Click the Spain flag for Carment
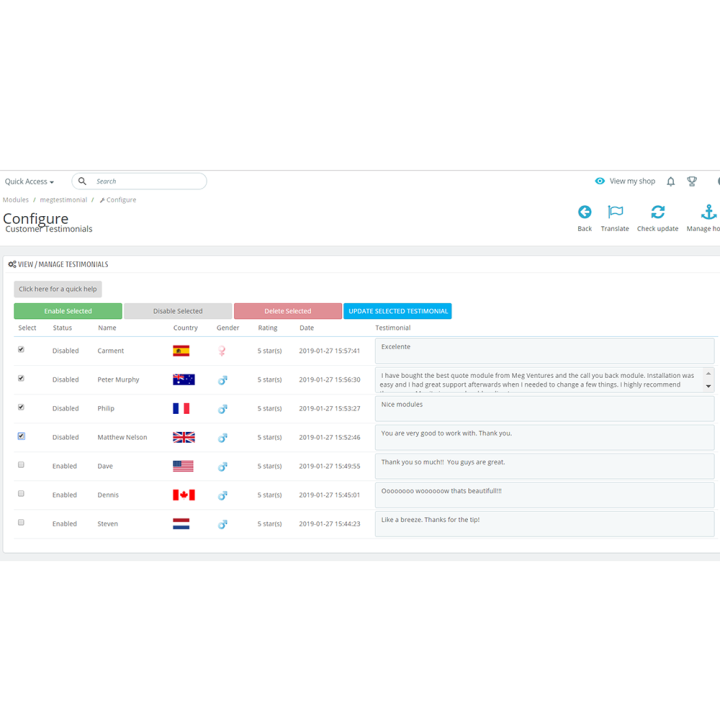Viewport: 720px width, 720px height. [x=181, y=351]
